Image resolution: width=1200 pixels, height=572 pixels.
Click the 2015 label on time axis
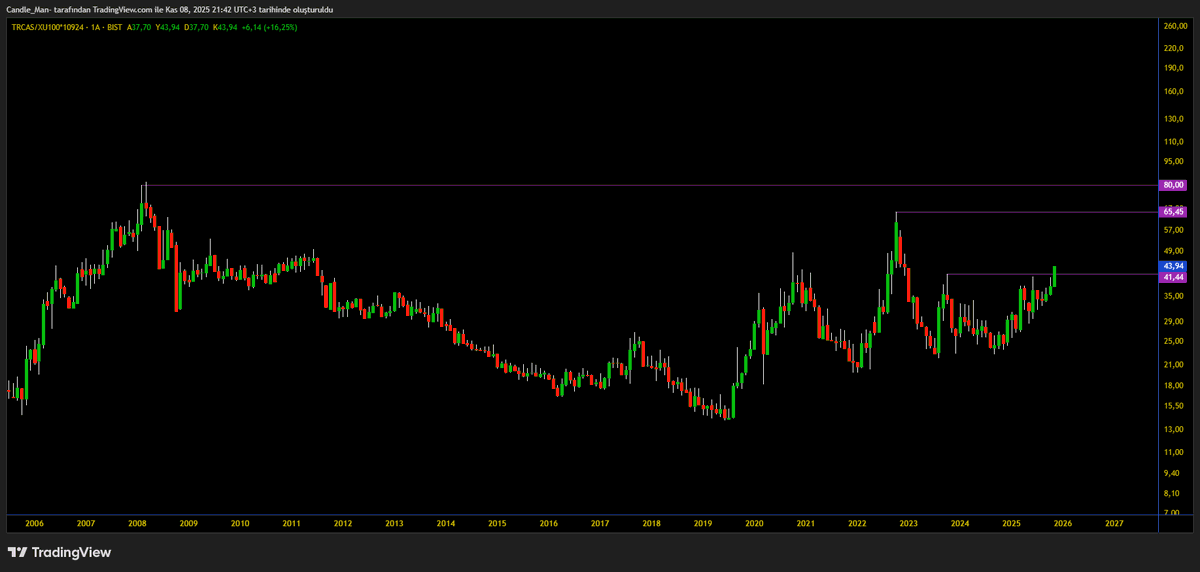click(497, 523)
